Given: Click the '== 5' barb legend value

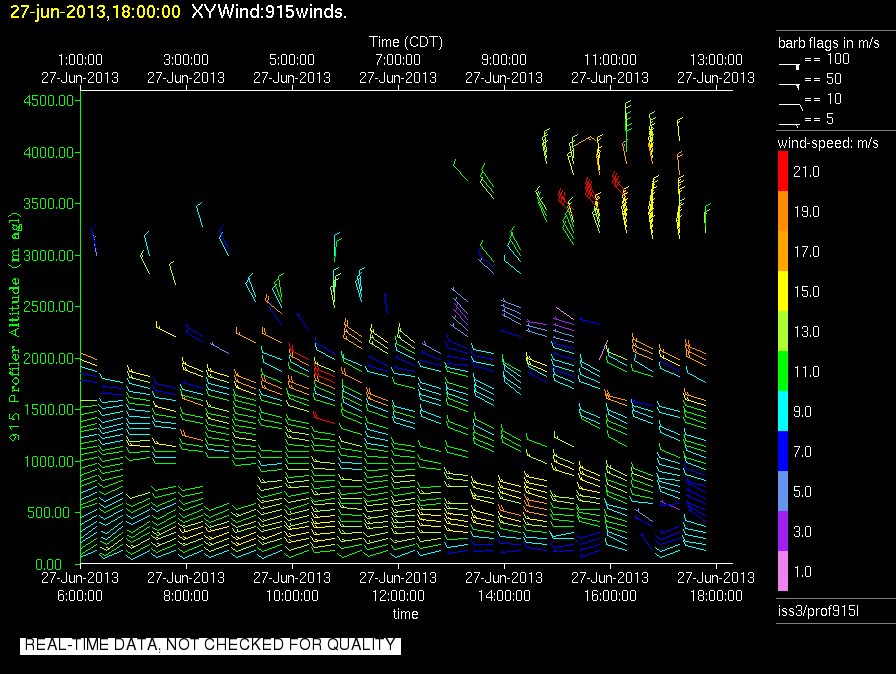Looking at the screenshot, I should point(819,119).
